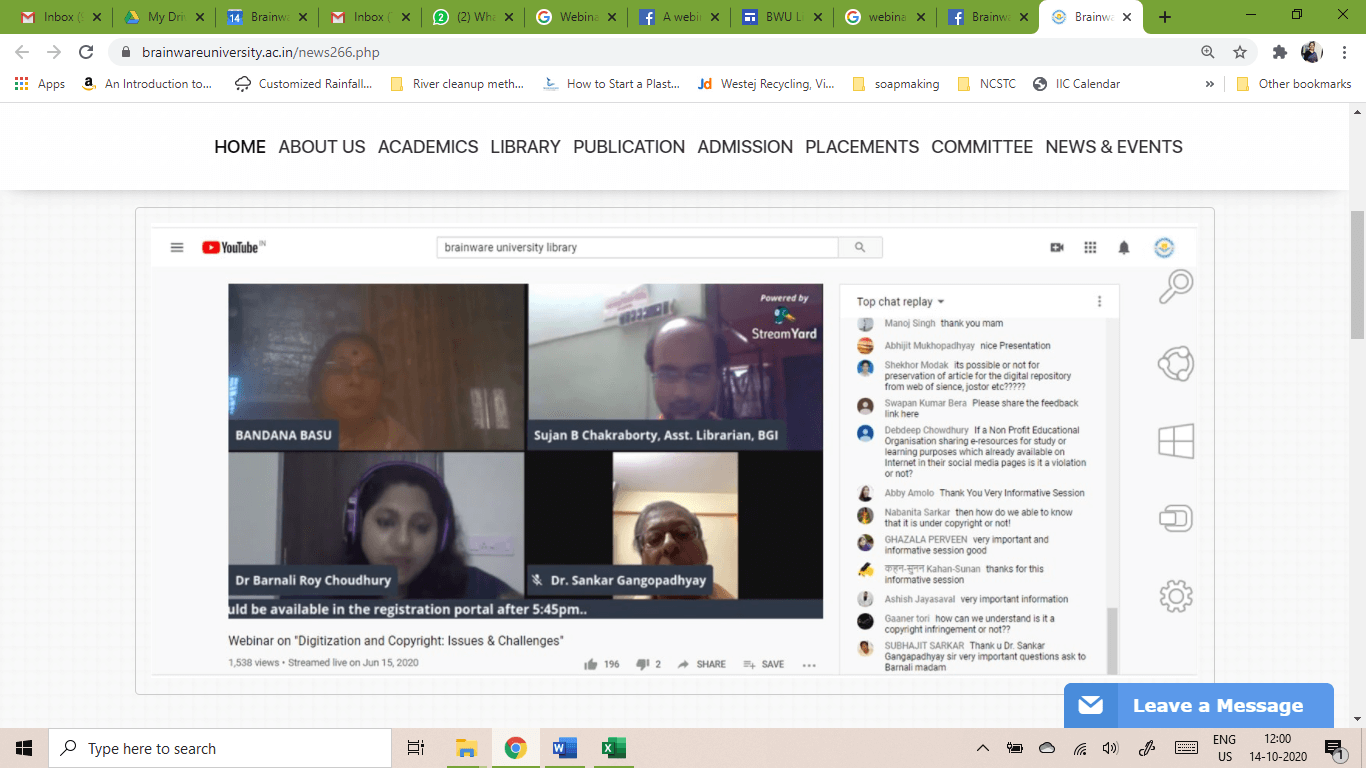Open the PUBLICATION menu
The image size is (1366, 768).
pos(629,147)
